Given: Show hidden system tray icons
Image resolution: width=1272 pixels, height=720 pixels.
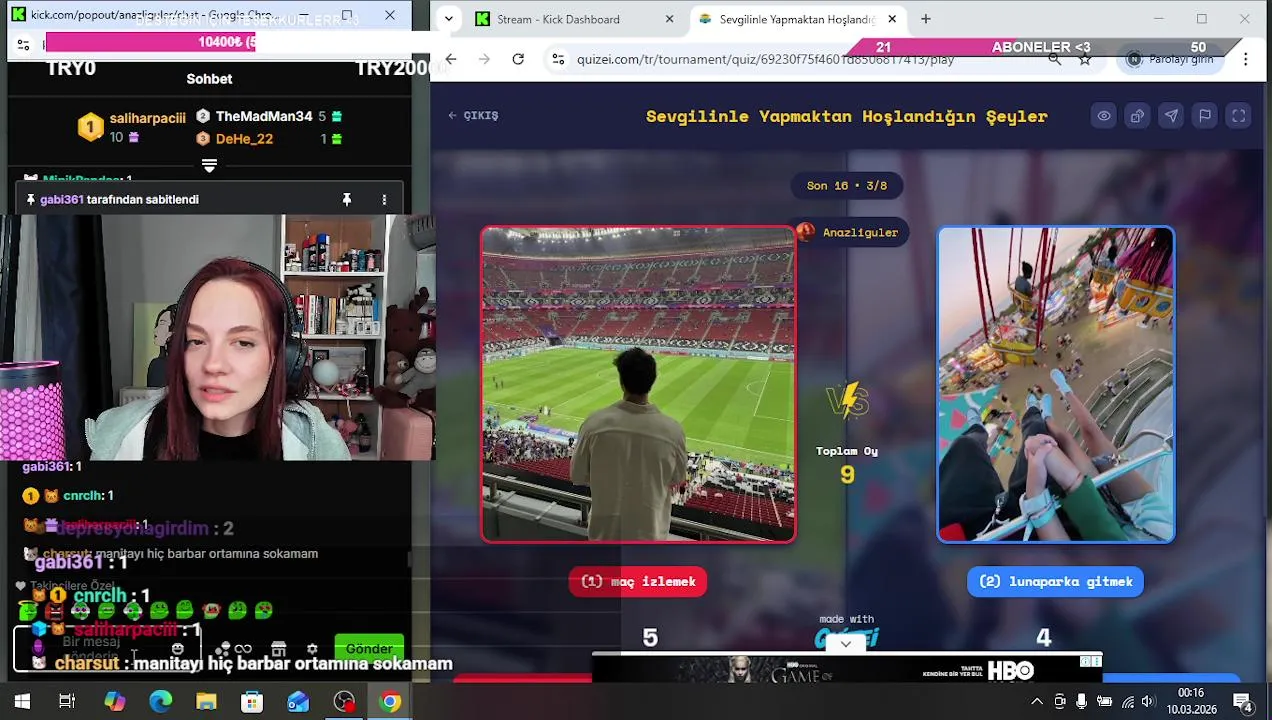Looking at the screenshot, I should click(x=1037, y=702).
